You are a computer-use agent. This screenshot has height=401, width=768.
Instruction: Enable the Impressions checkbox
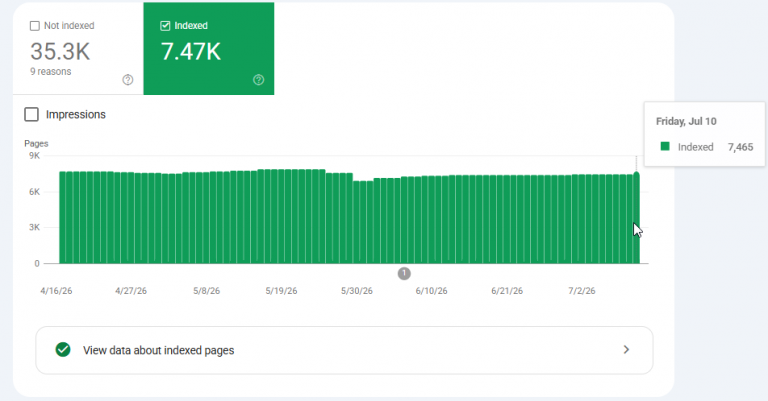pos(31,115)
